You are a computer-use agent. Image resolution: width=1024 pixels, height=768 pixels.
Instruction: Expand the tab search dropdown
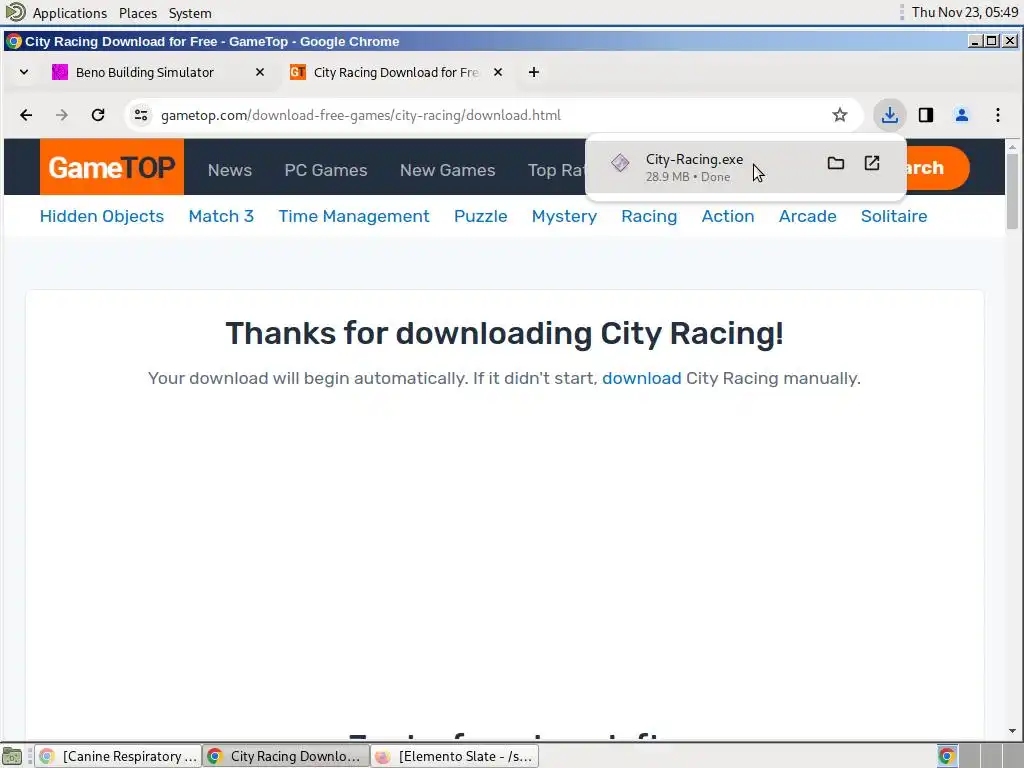click(x=24, y=72)
